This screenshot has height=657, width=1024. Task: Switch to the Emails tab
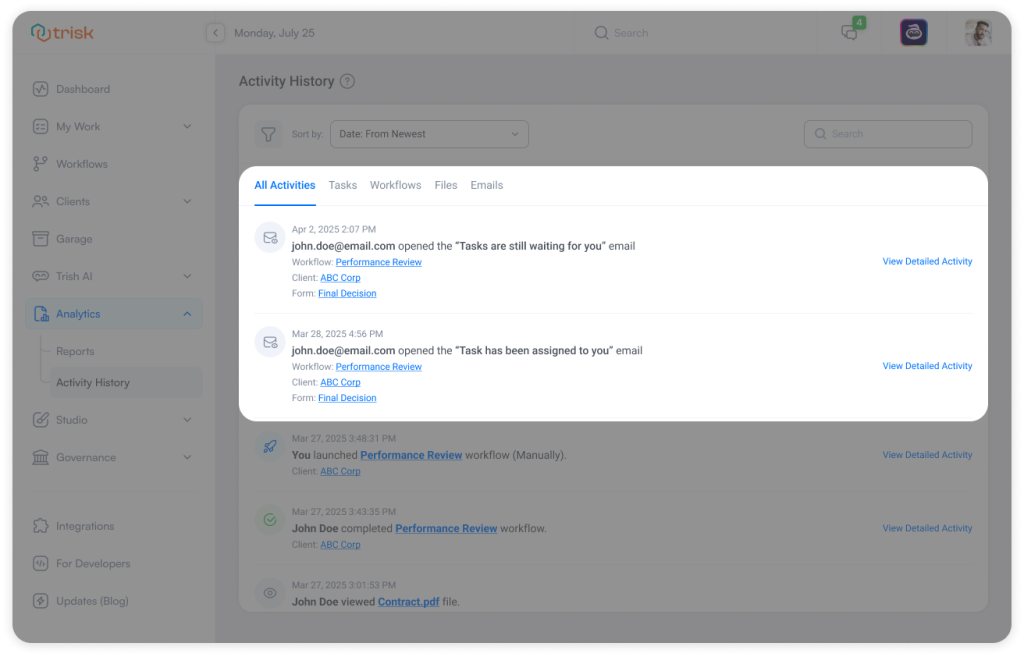[x=486, y=185]
